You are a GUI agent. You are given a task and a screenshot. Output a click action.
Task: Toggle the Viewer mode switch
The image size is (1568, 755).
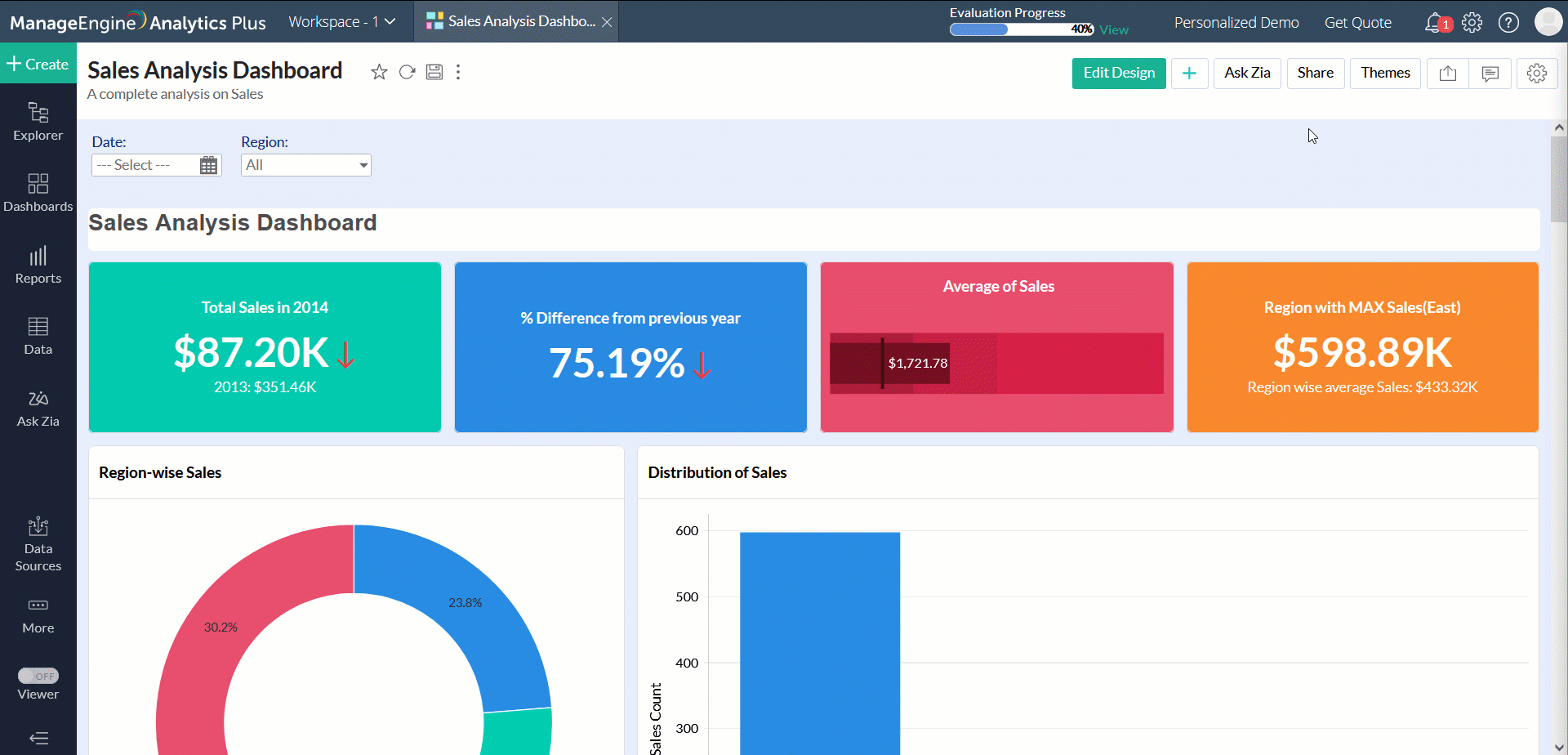click(x=38, y=676)
